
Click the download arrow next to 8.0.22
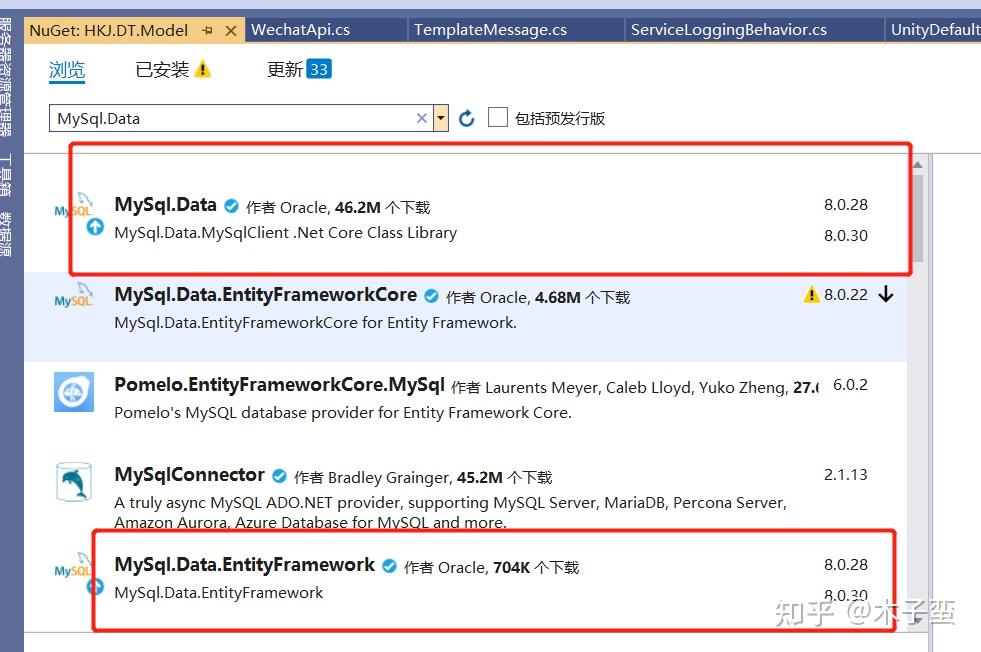pos(886,294)
